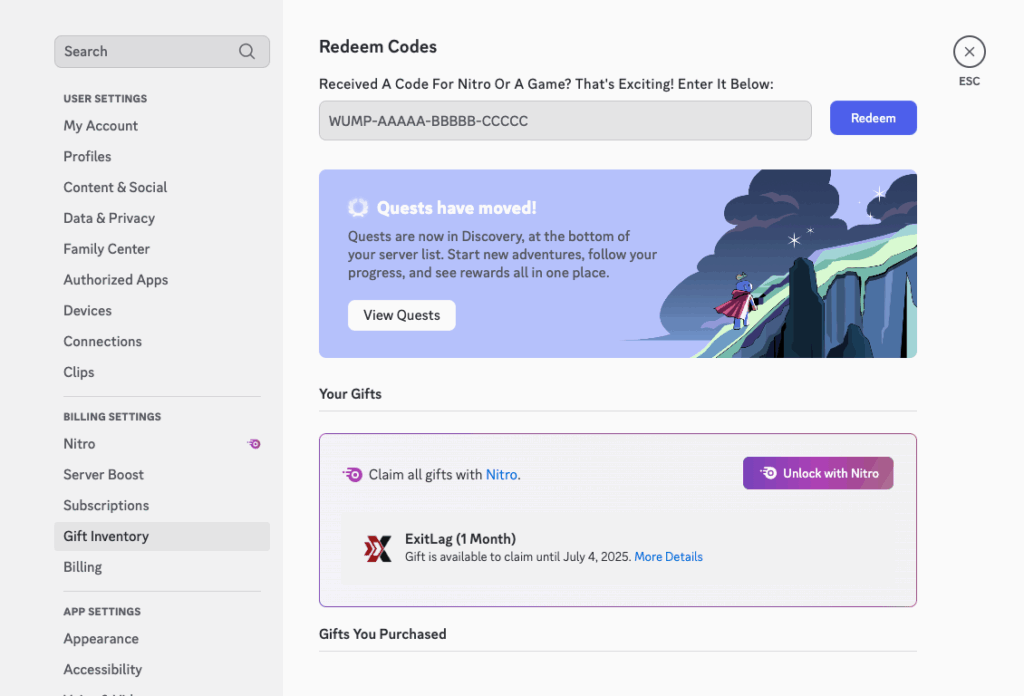
Task: Focus the settings Search field
Action: (x=162, y=52)
